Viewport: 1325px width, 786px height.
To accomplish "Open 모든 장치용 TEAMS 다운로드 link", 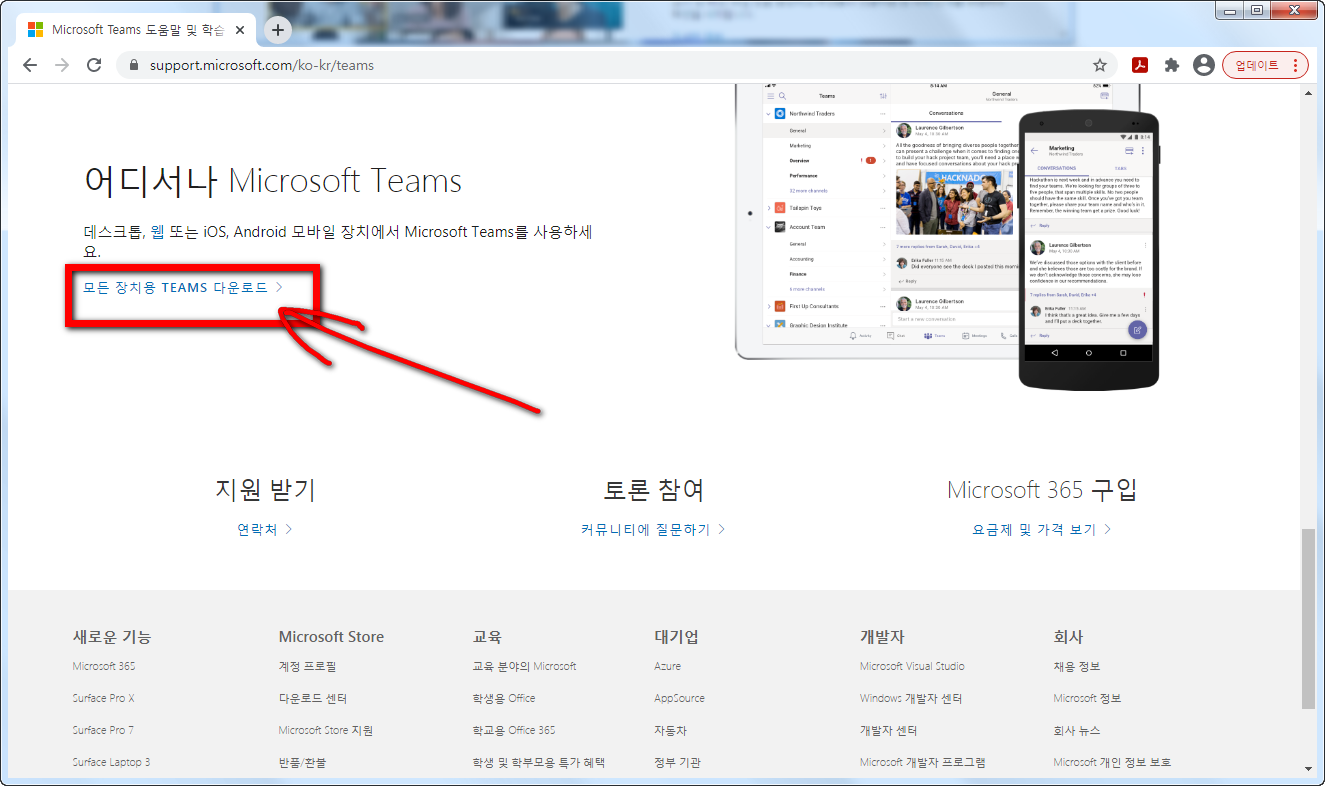I will tap(183, 288).
